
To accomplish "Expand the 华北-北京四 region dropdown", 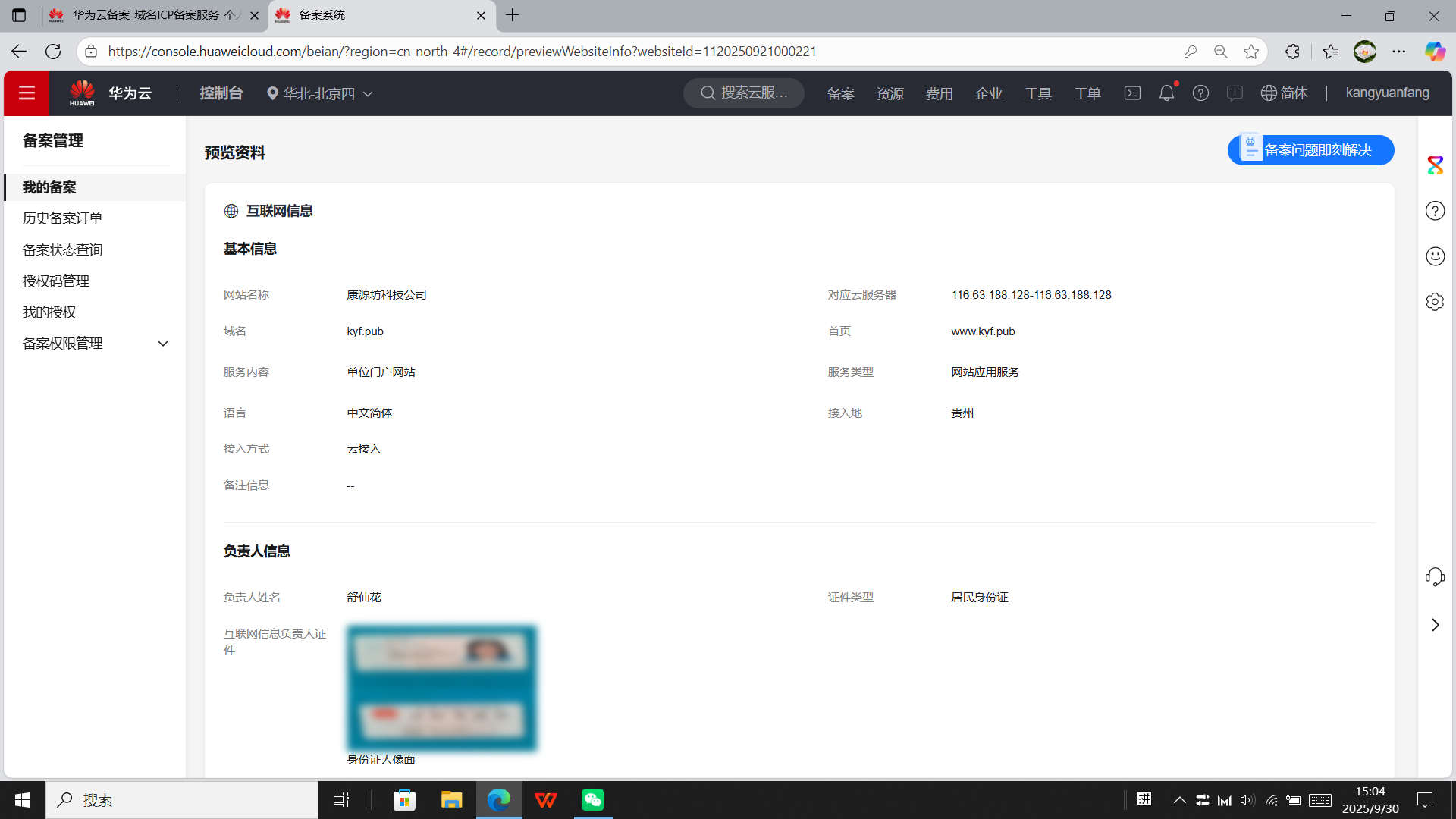I will click(320, 93).
